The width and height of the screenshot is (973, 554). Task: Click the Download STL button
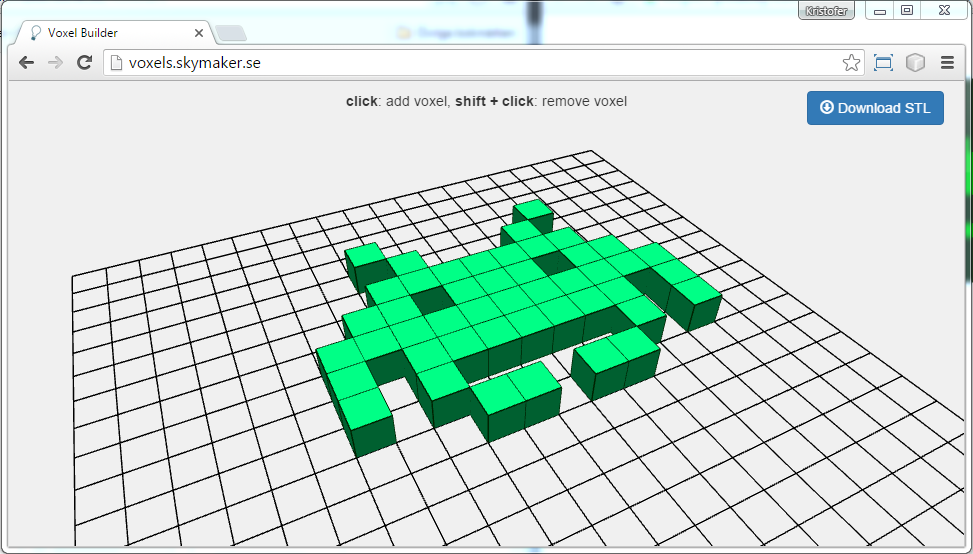(x=875, y=108)
